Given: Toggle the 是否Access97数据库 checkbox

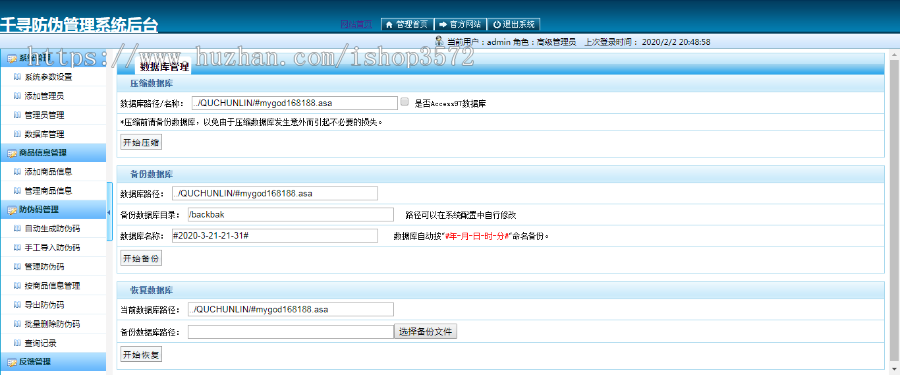Looking at the screenshot, I should pyautogui.click(x=405, y=102).
